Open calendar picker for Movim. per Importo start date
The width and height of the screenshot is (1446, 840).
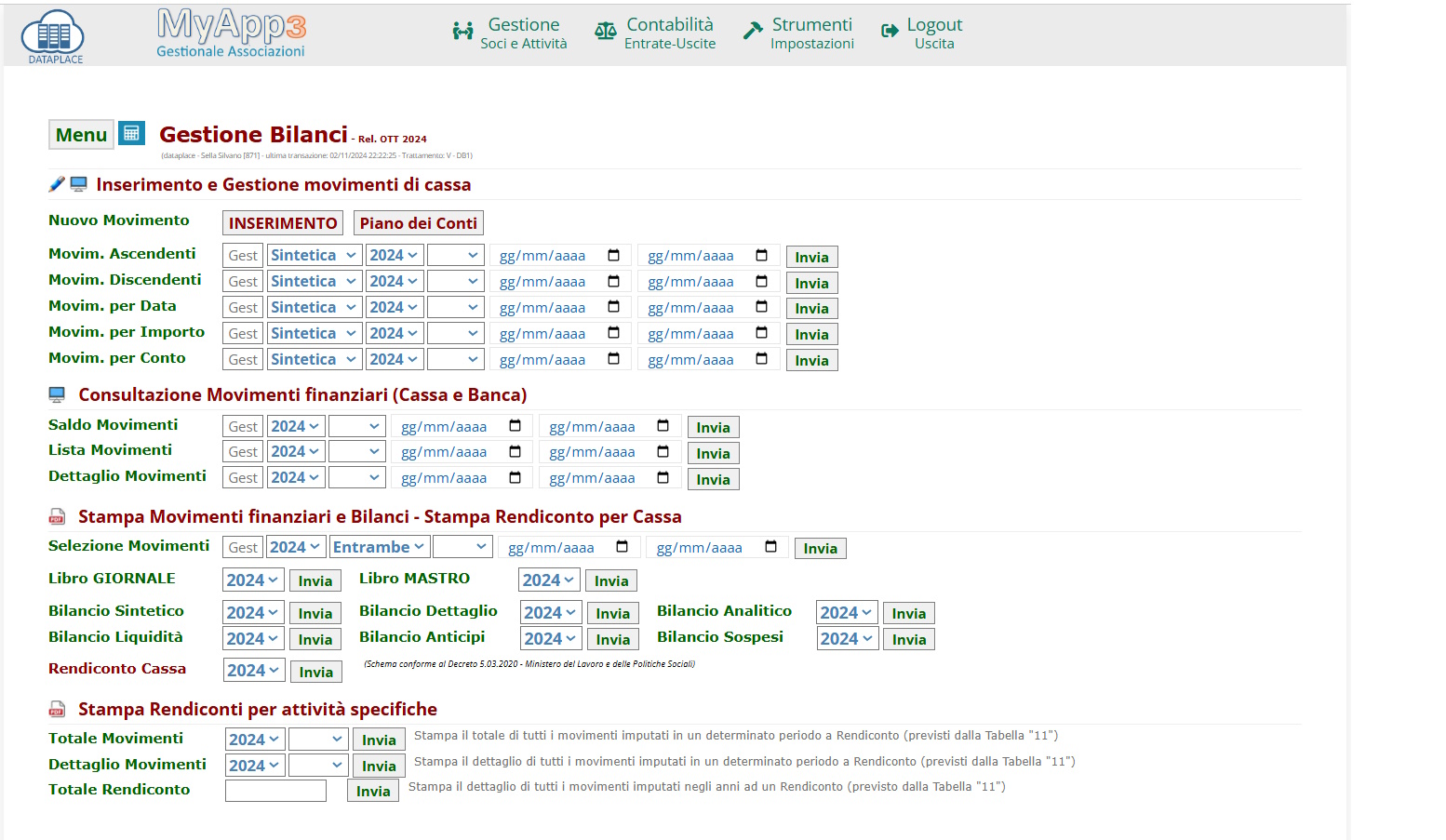point(613,332)
